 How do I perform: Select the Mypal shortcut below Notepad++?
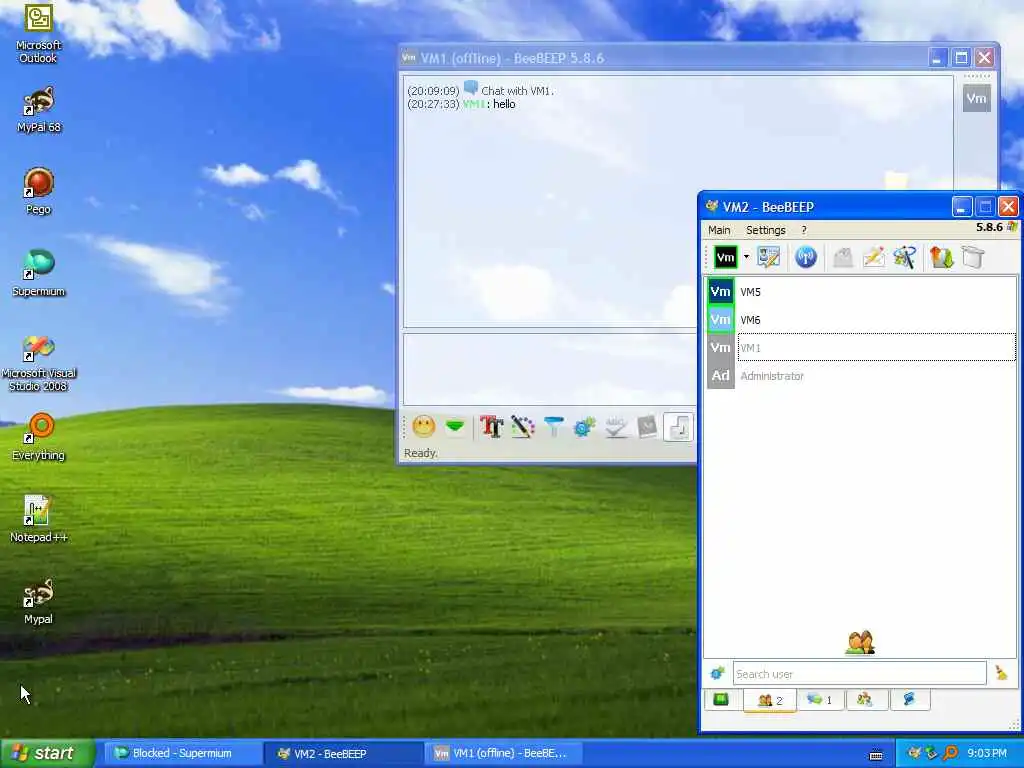(x=38, y=601)
